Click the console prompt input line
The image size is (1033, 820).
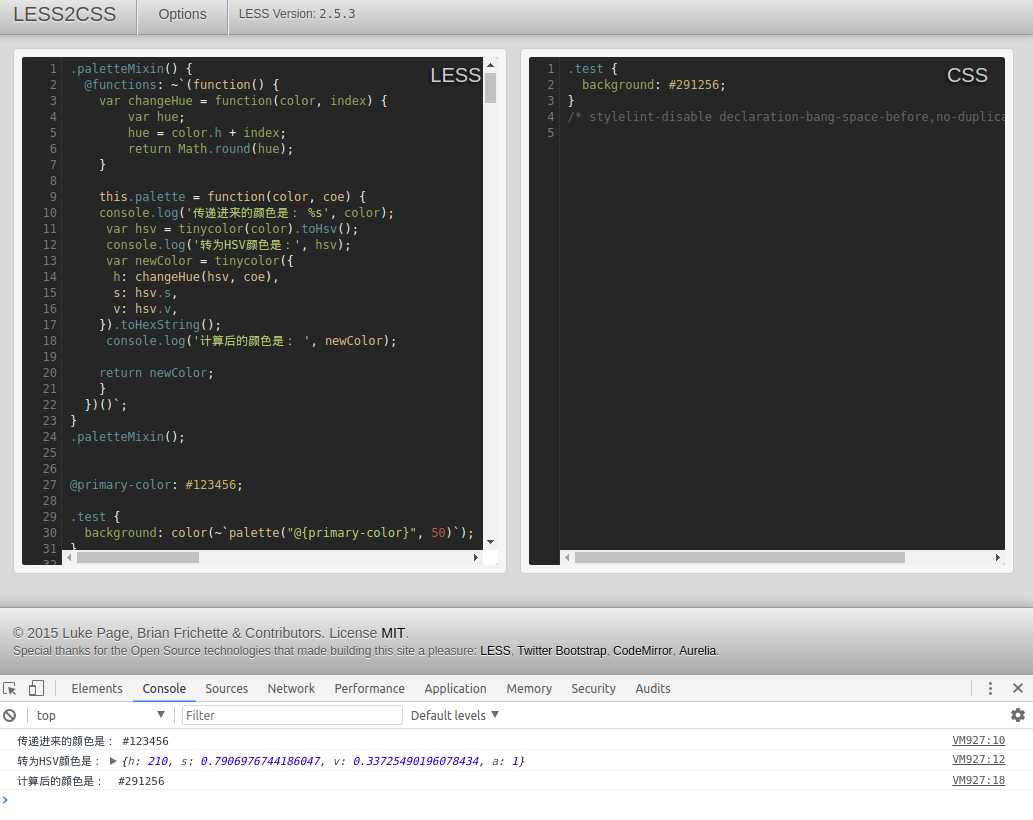coord(516,800)
